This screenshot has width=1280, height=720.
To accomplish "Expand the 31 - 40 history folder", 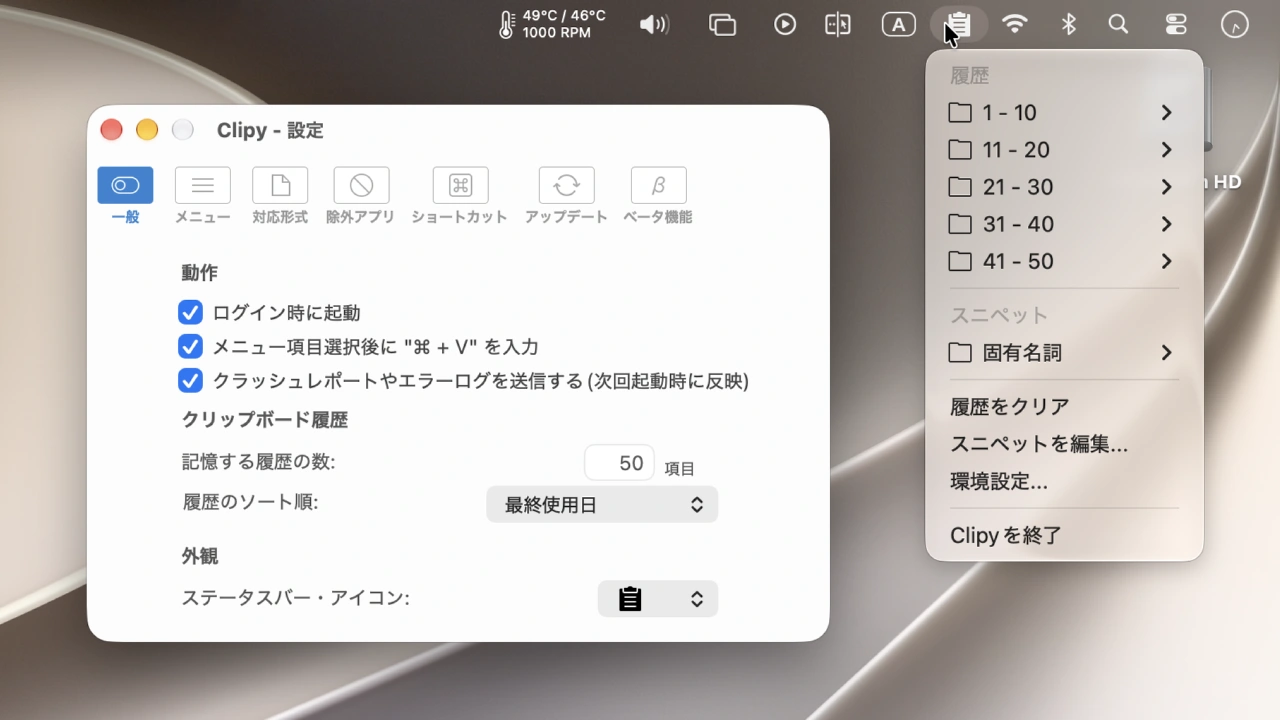I will pos(1064,224).
